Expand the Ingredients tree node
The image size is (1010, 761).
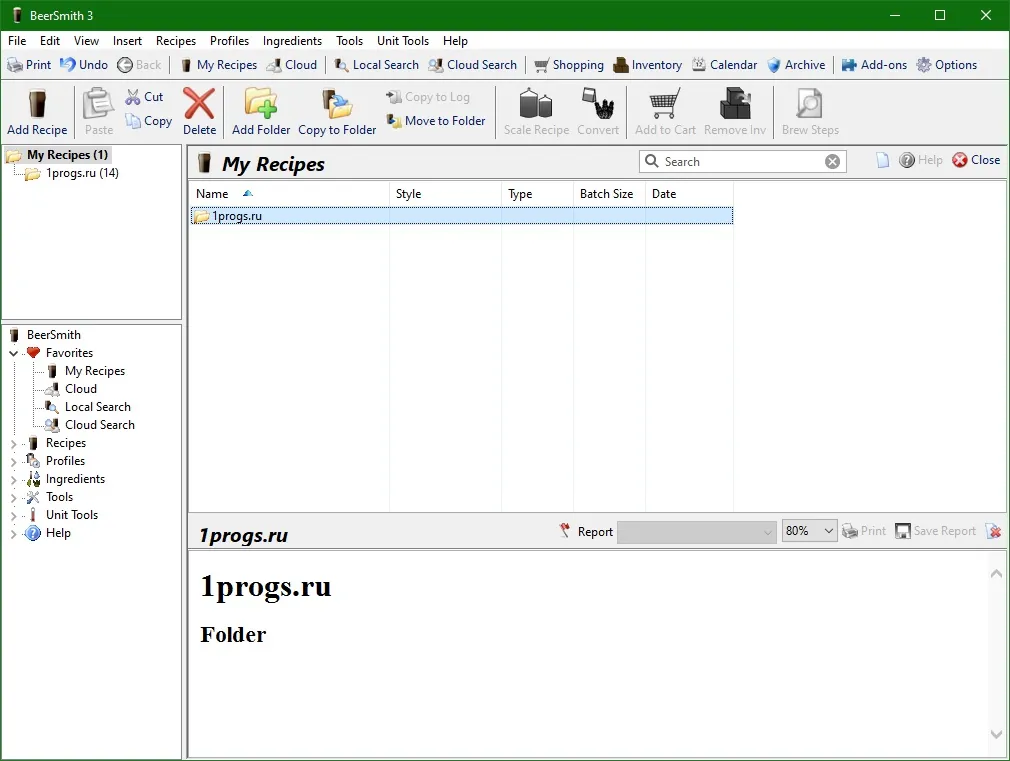coord(14,479)
